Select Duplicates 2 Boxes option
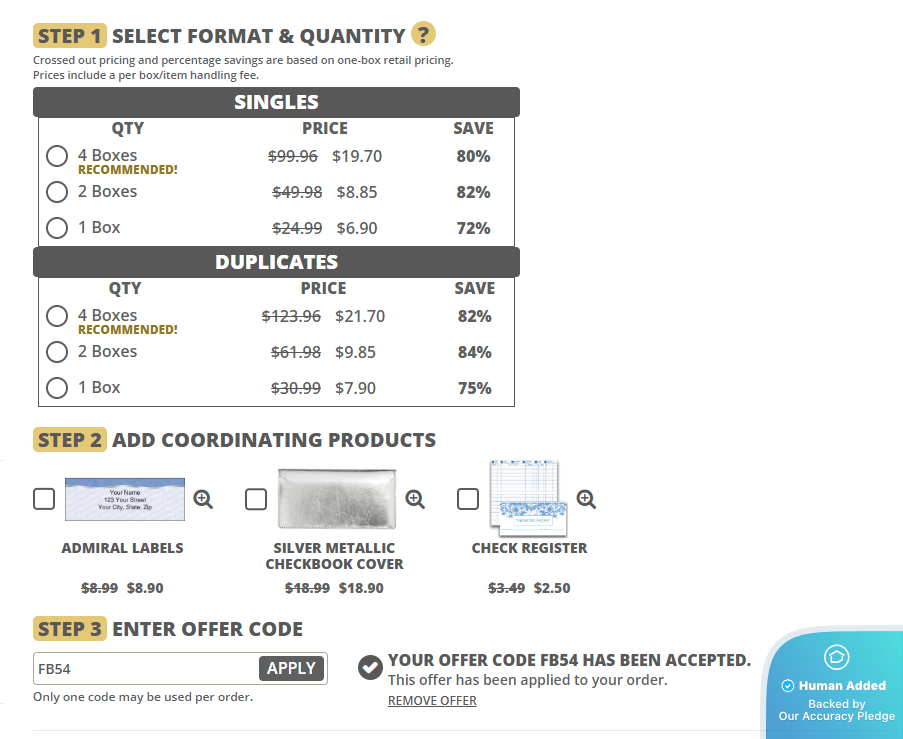 click(57, 352)
